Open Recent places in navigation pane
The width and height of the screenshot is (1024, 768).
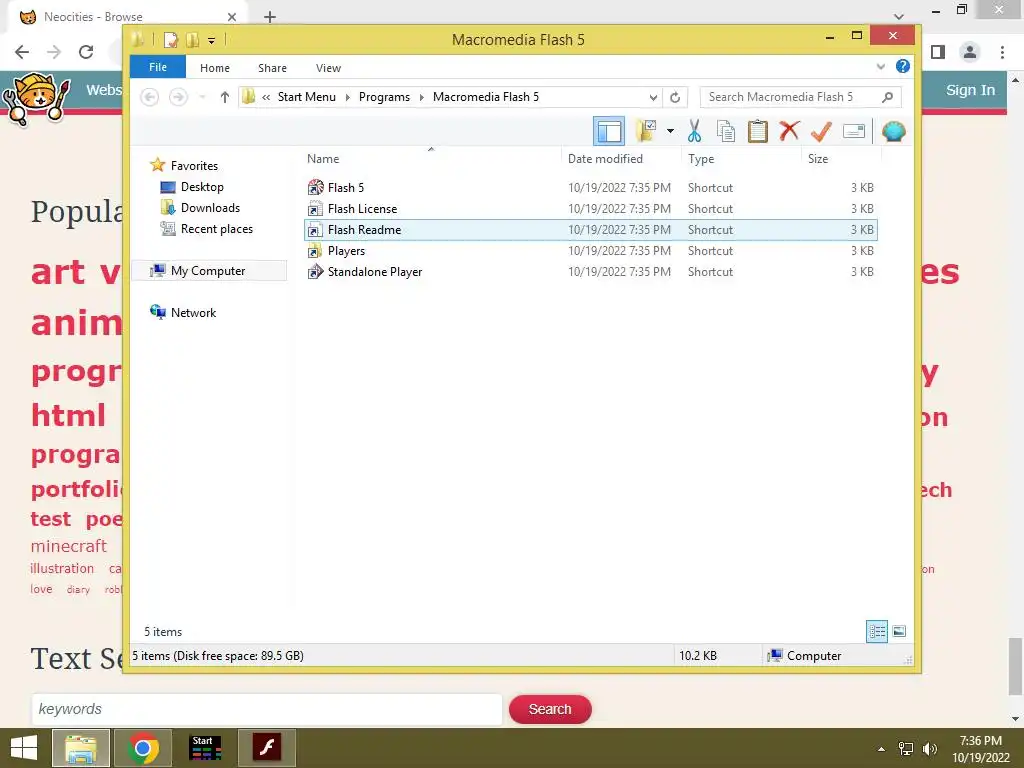217,229
